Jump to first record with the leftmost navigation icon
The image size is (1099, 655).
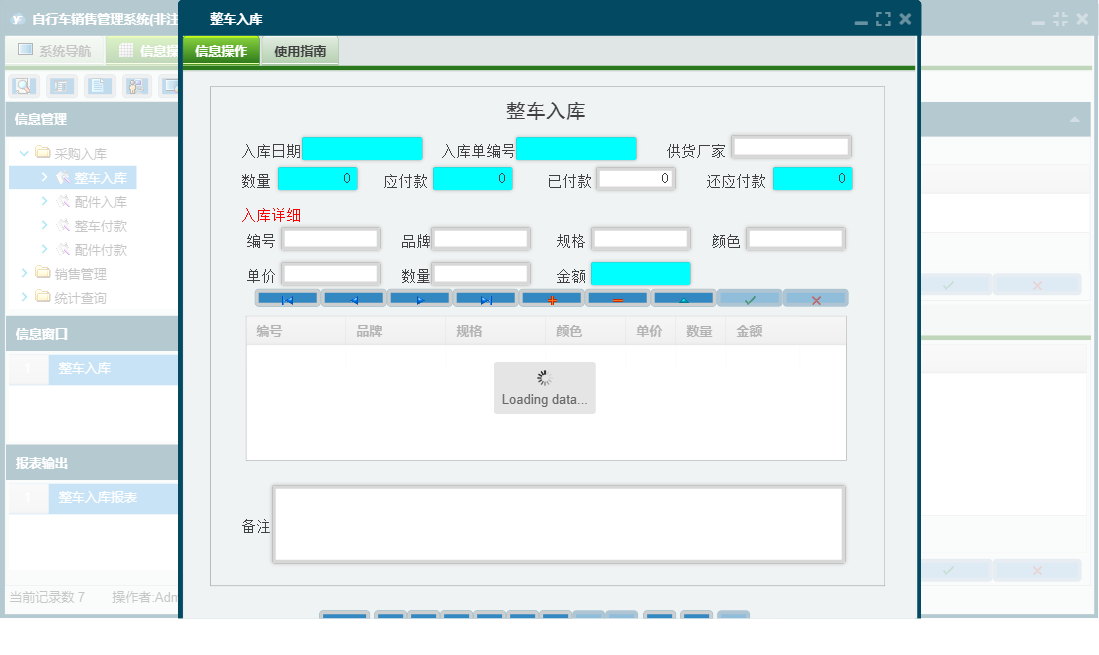286,297
